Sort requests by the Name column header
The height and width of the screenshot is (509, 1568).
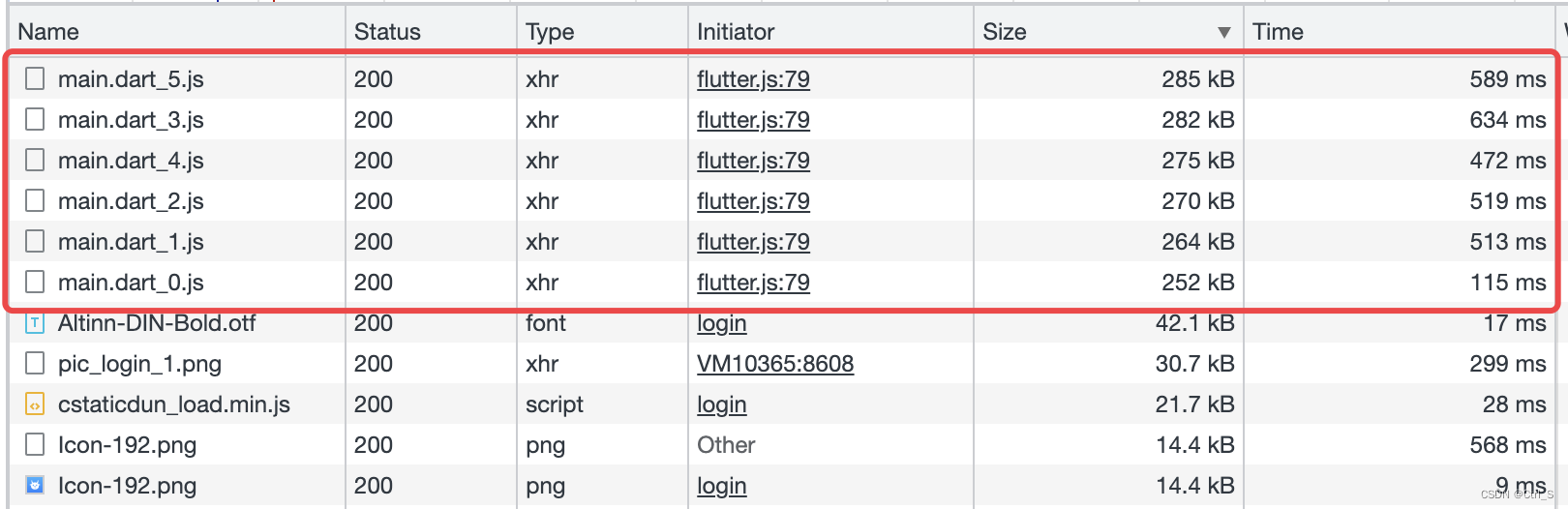pos(48,32)
